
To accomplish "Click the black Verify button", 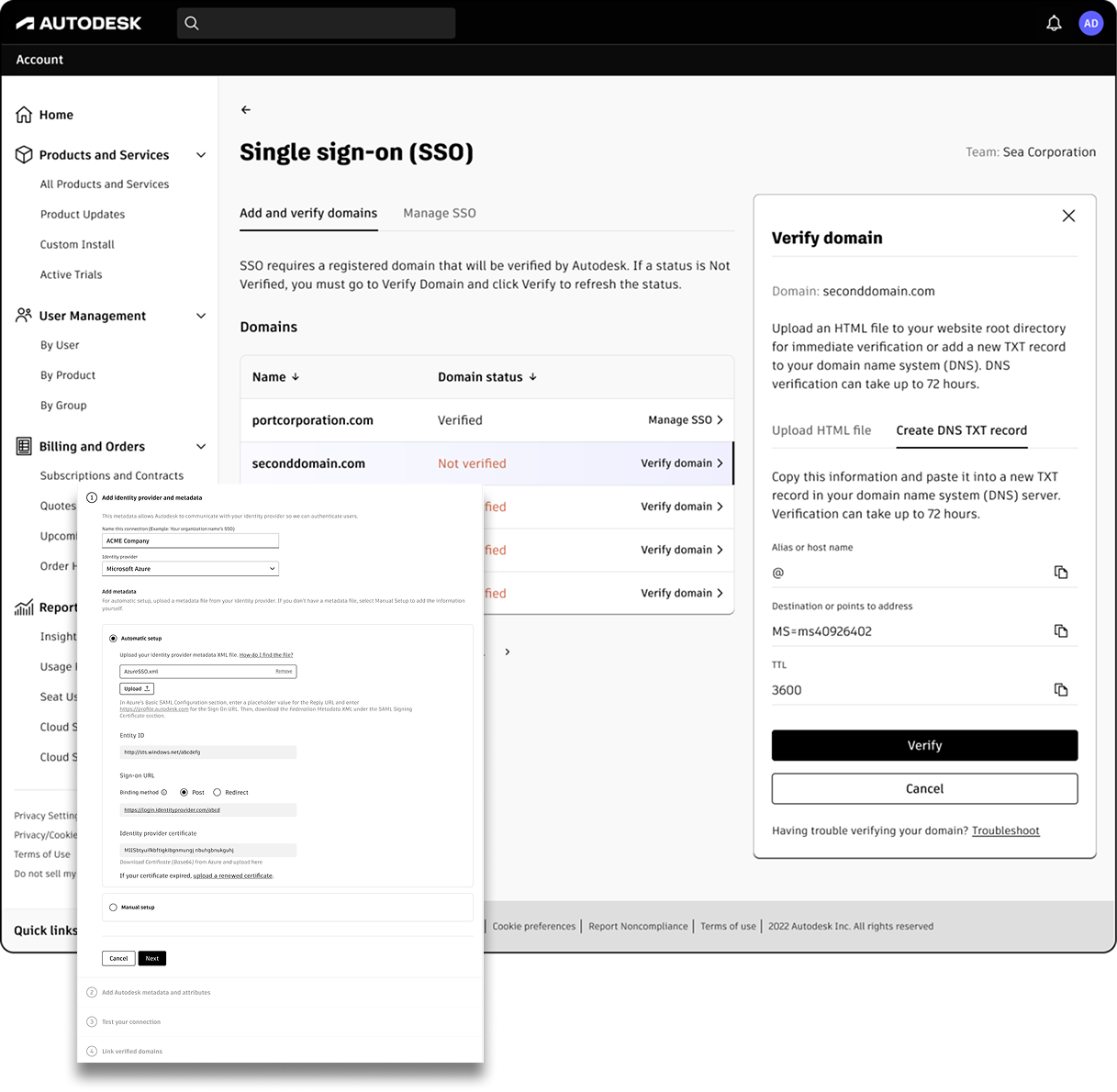I will [924, 746].
